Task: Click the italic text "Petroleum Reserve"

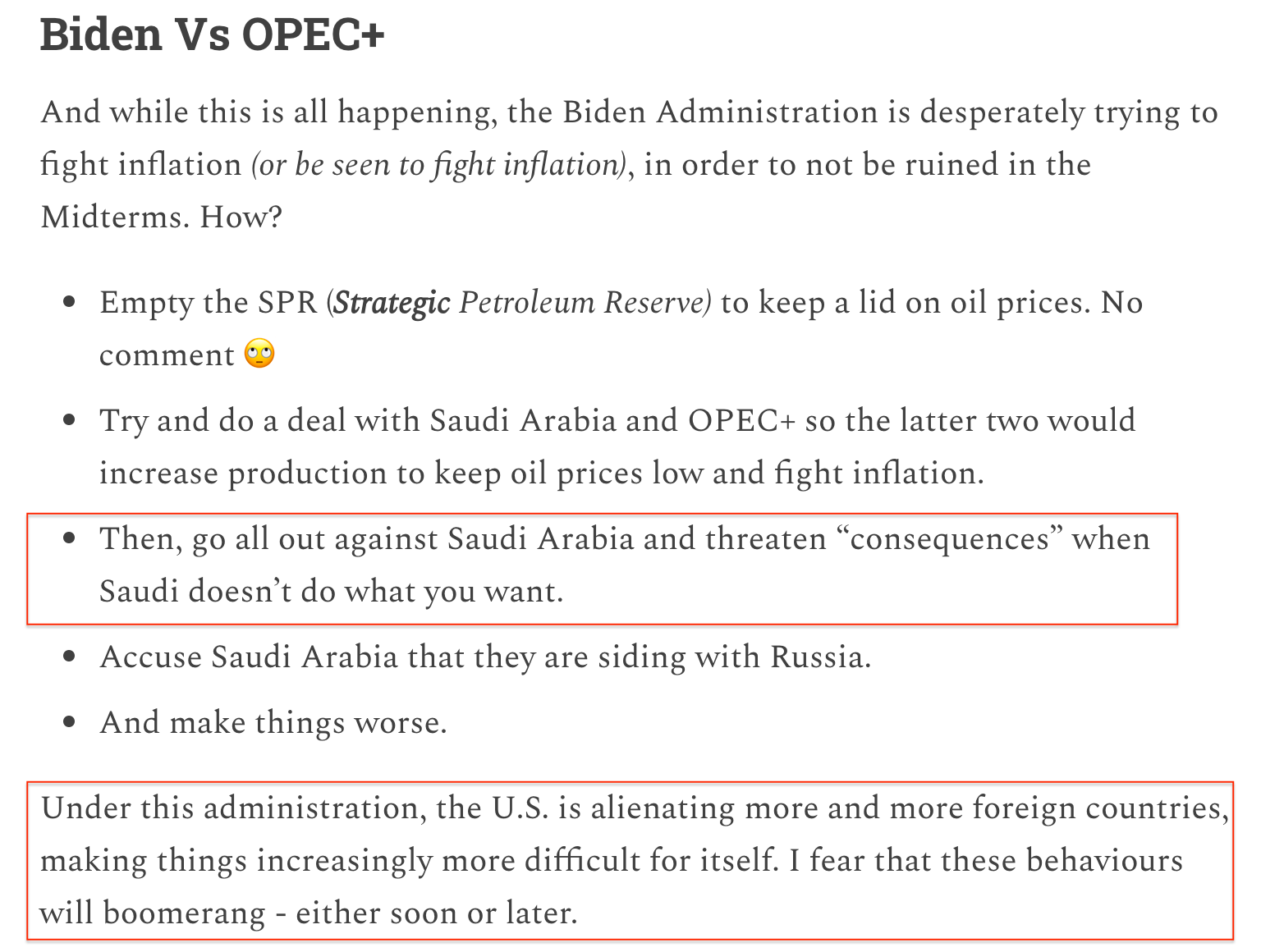Action: (x=583, y=303)
